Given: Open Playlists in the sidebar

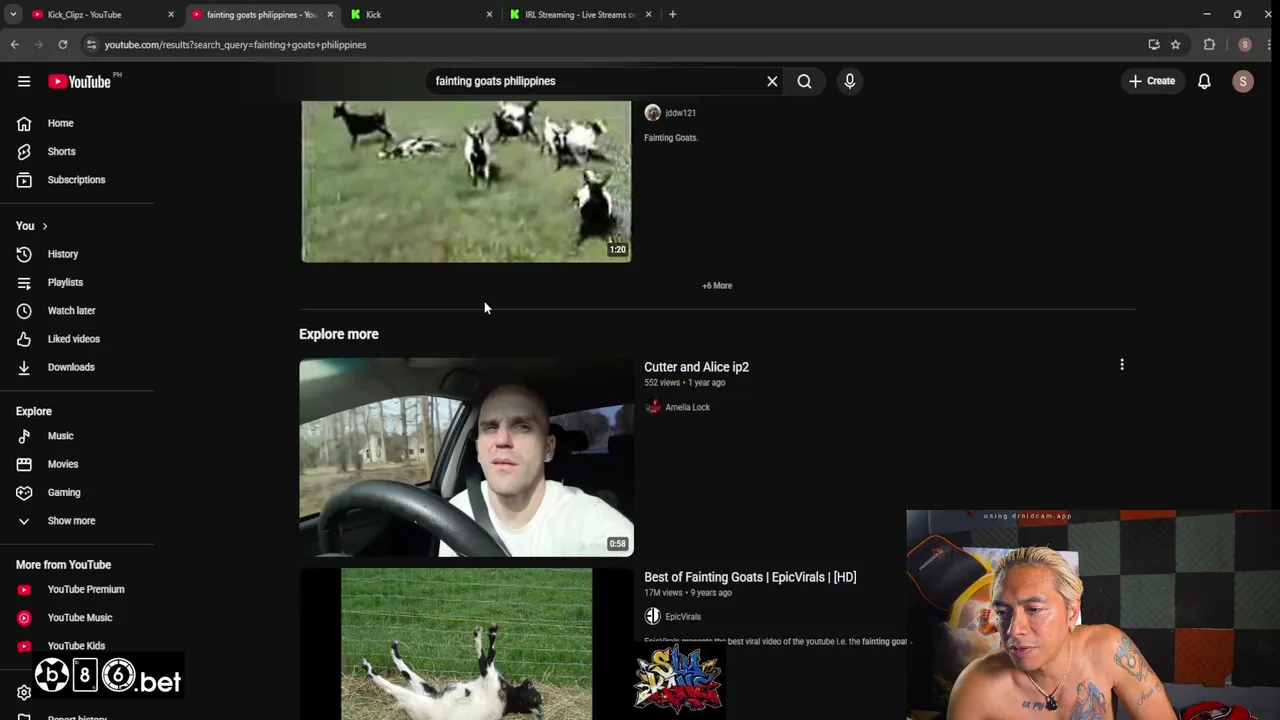Looking at the screenshot, I should 65,282.
